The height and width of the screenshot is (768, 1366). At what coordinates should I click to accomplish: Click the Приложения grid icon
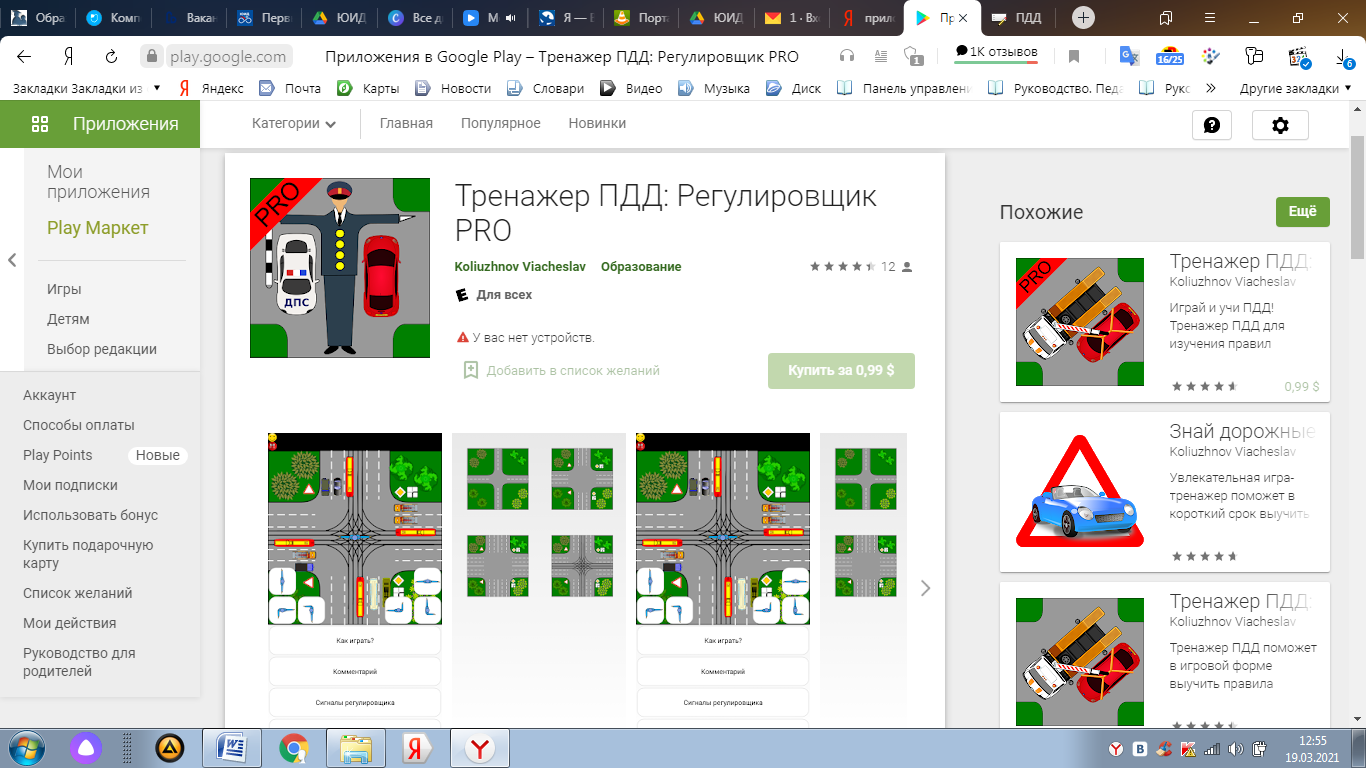click(40, 124)
